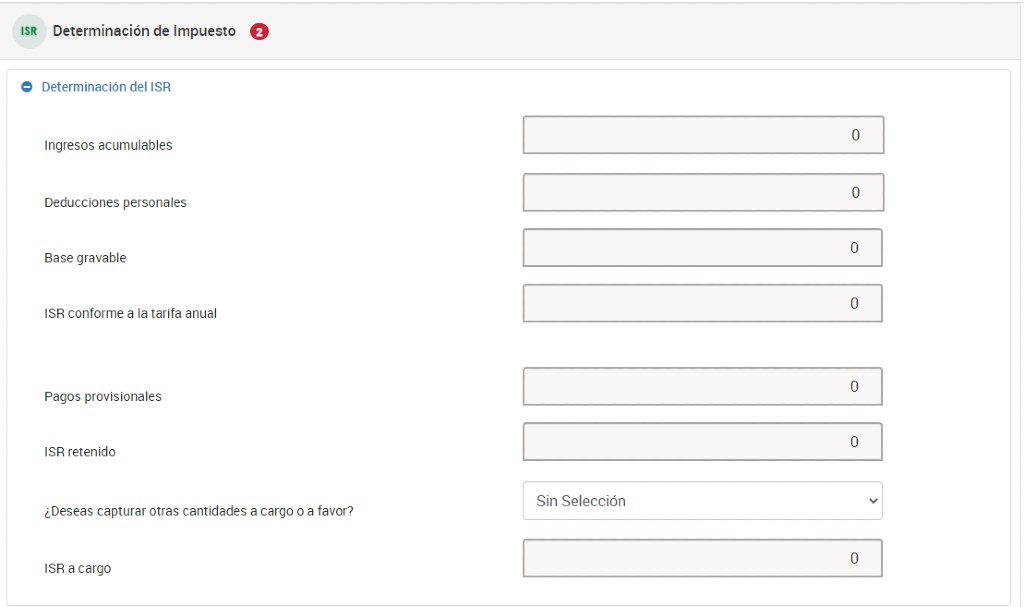
Task: Select the ISR retenido amount field
Action: [702, 442]
